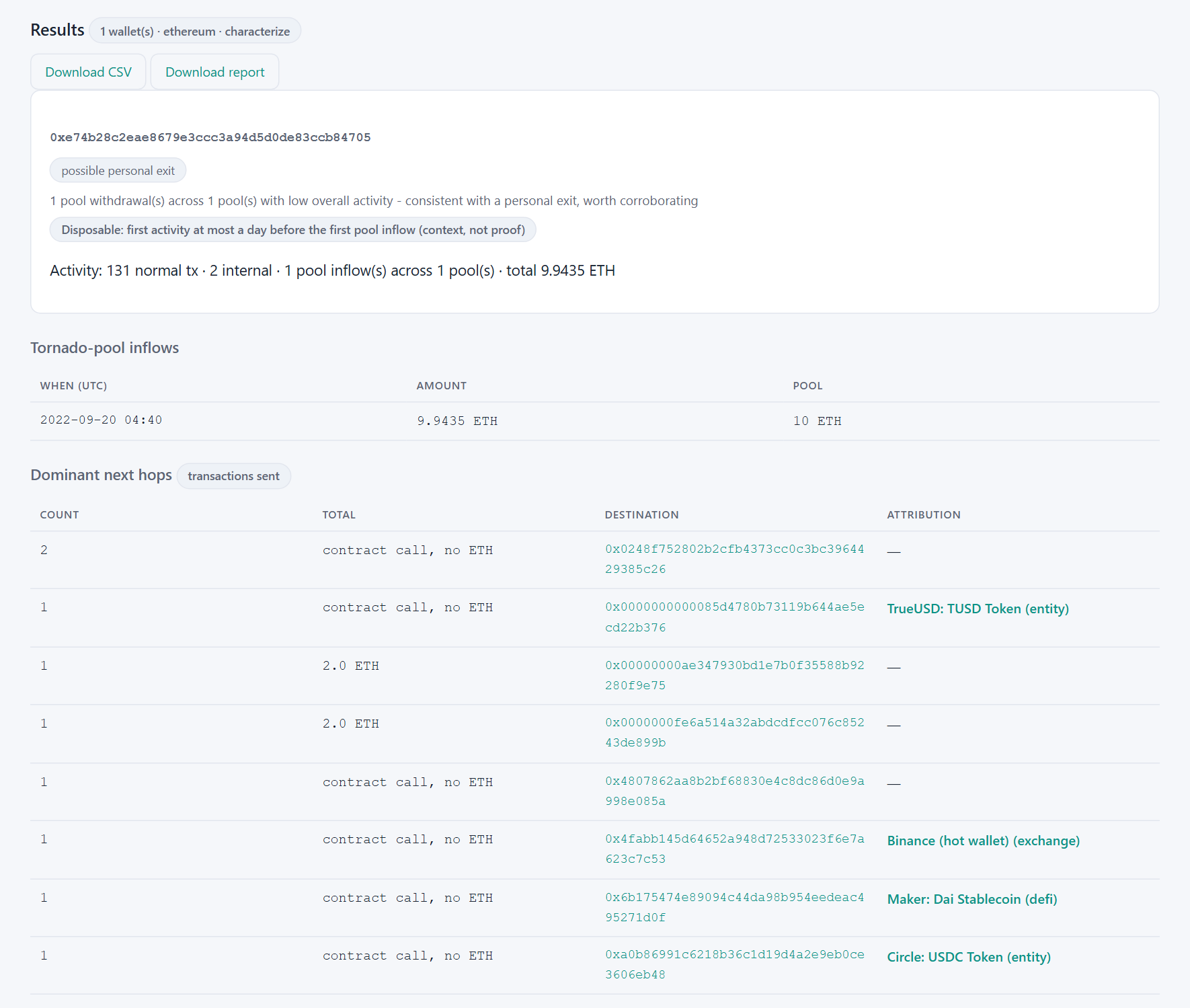Click the COUNT column header
The width and height of the screenshot is (1190, 1008).
(59, 515)
